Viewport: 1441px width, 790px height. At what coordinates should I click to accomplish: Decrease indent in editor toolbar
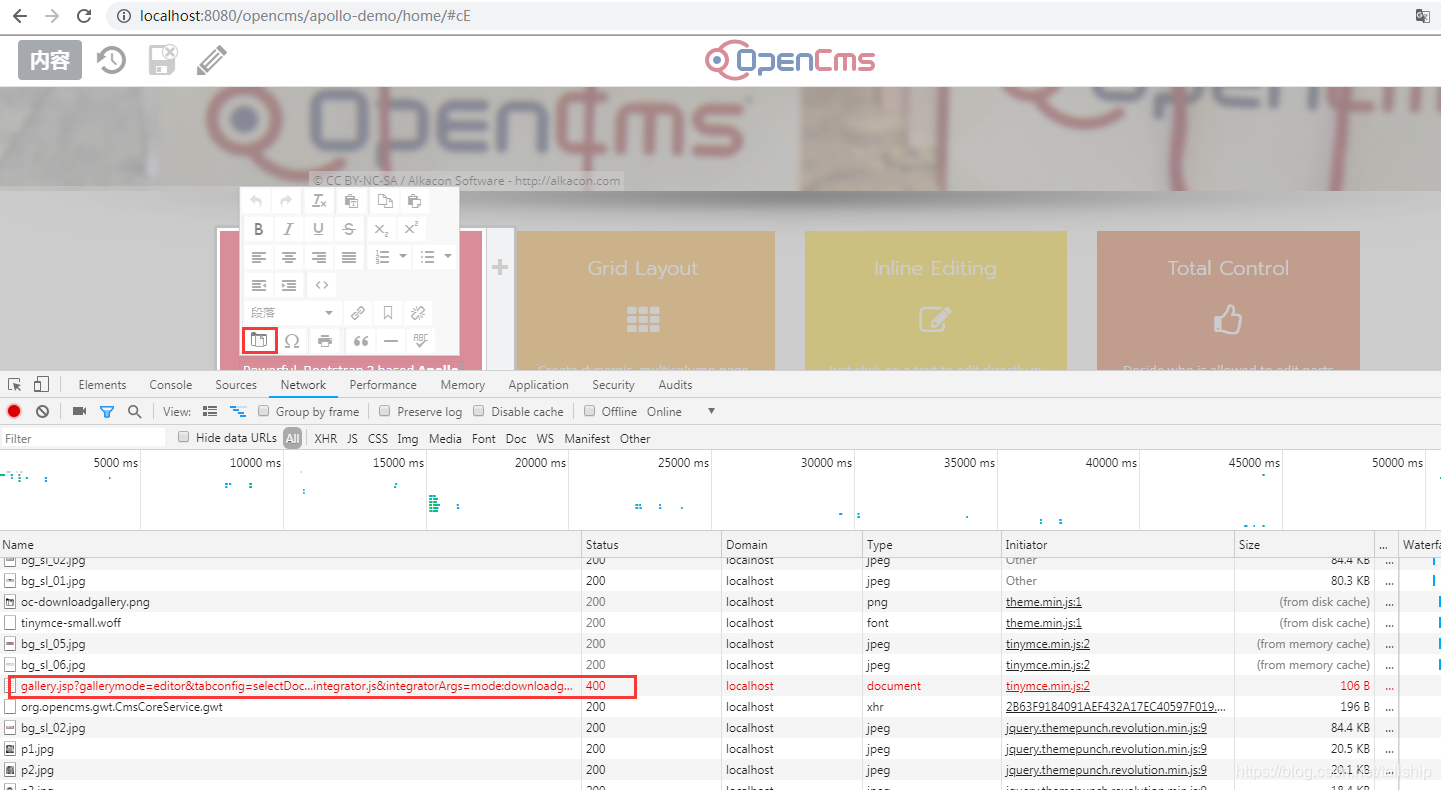[x=258, y=285]
